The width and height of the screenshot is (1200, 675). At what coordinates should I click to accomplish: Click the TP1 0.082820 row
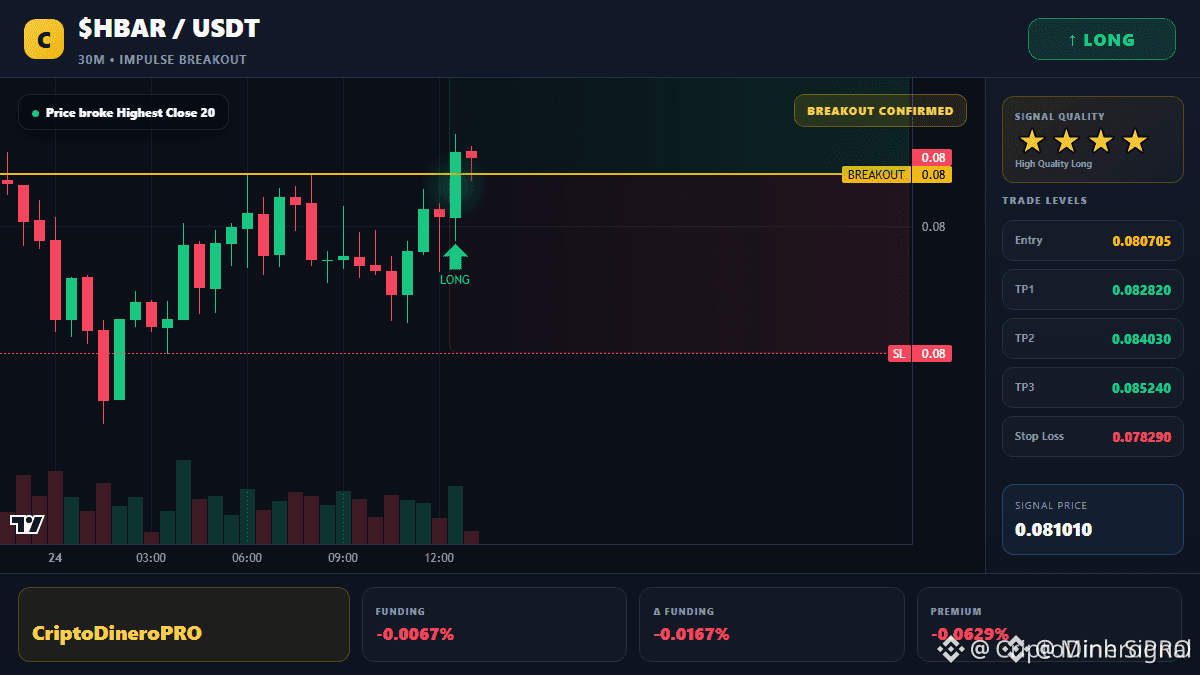tap(1093, 289)
